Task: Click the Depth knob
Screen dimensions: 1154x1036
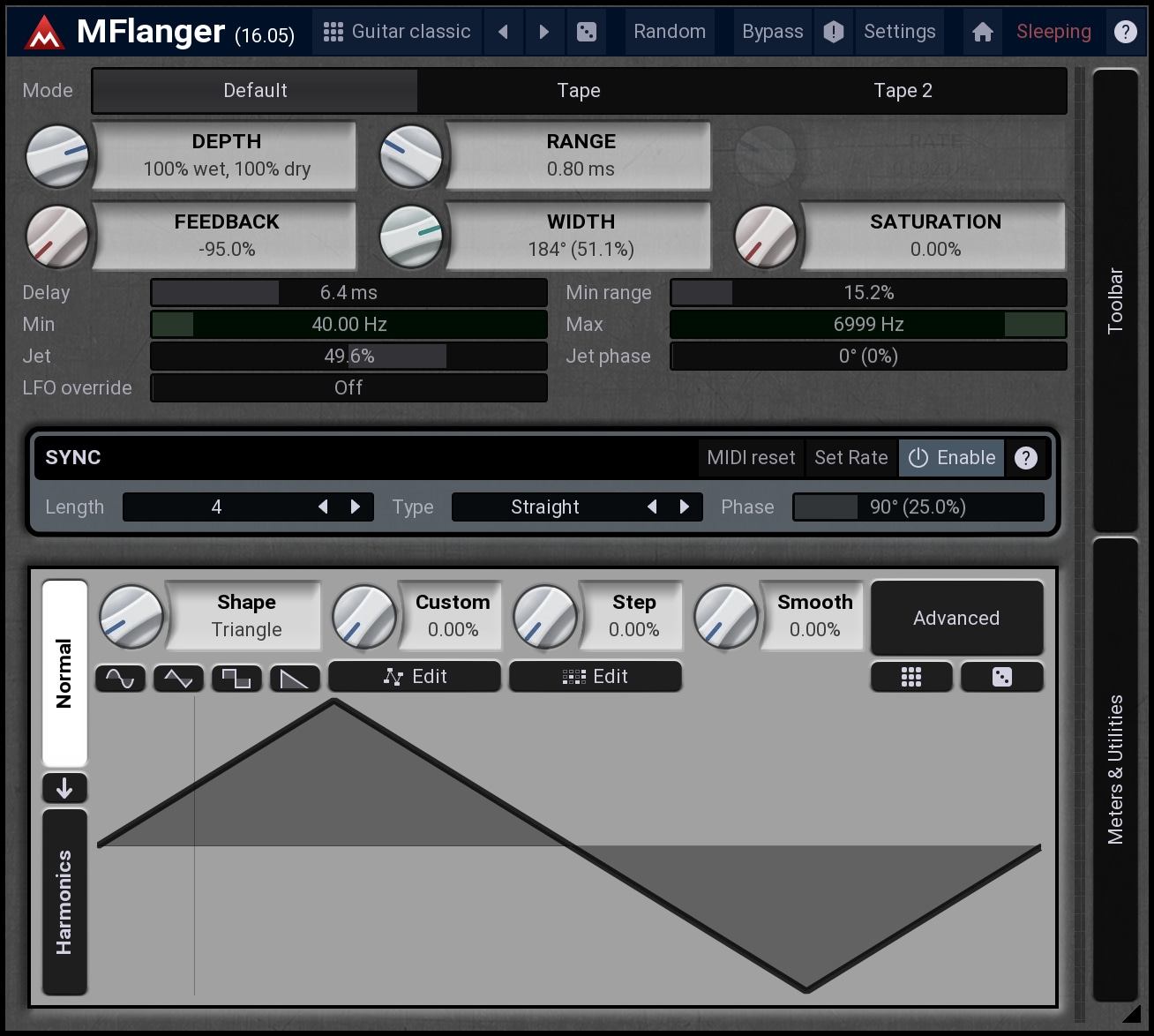Action: tap(57, 156)
